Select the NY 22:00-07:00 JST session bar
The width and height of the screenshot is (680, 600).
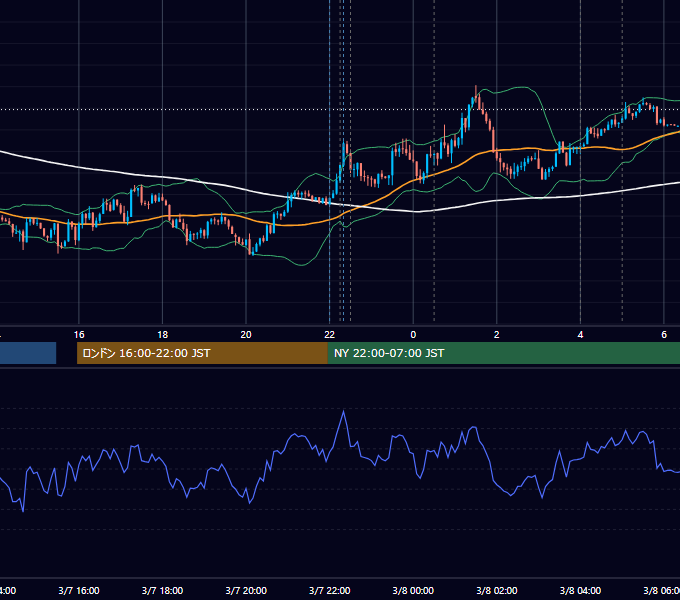[503, 353]
